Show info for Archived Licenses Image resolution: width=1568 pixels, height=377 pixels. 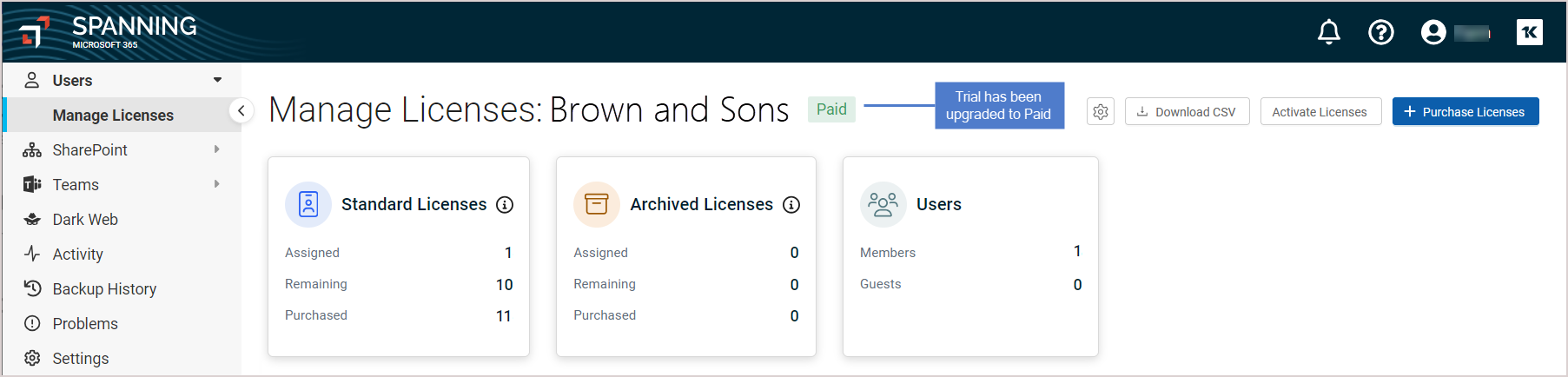point(791,205)
